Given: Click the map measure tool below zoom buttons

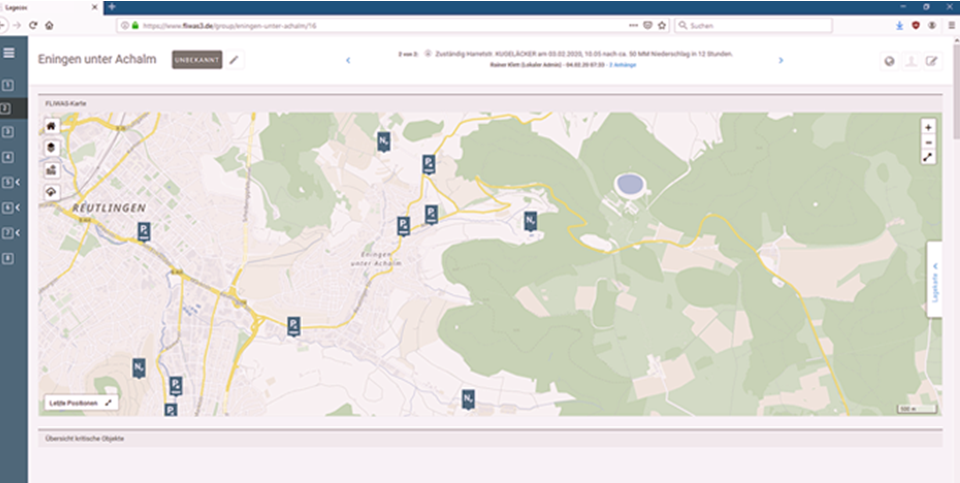Looking at the screenshot, I should [x=929, y=157].
